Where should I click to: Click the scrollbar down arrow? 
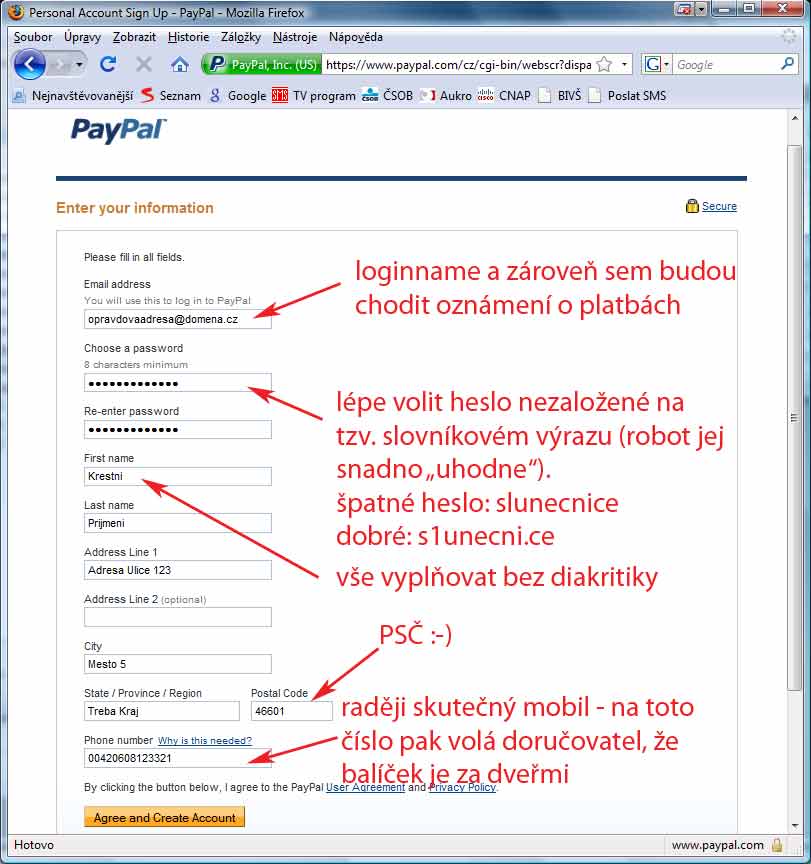pos(794,825)
